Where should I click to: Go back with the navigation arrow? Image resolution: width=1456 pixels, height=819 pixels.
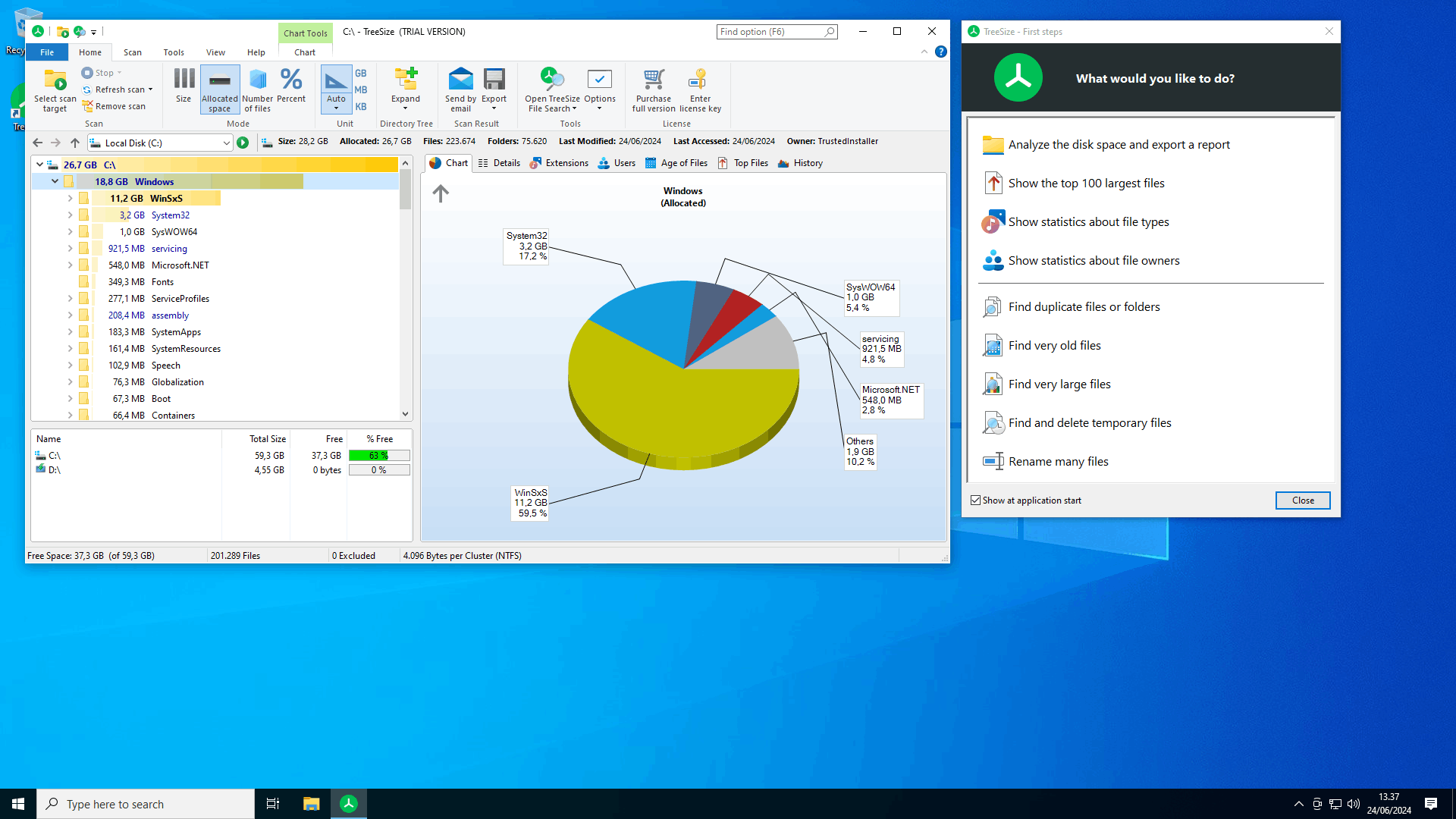(x=37, y=143)
